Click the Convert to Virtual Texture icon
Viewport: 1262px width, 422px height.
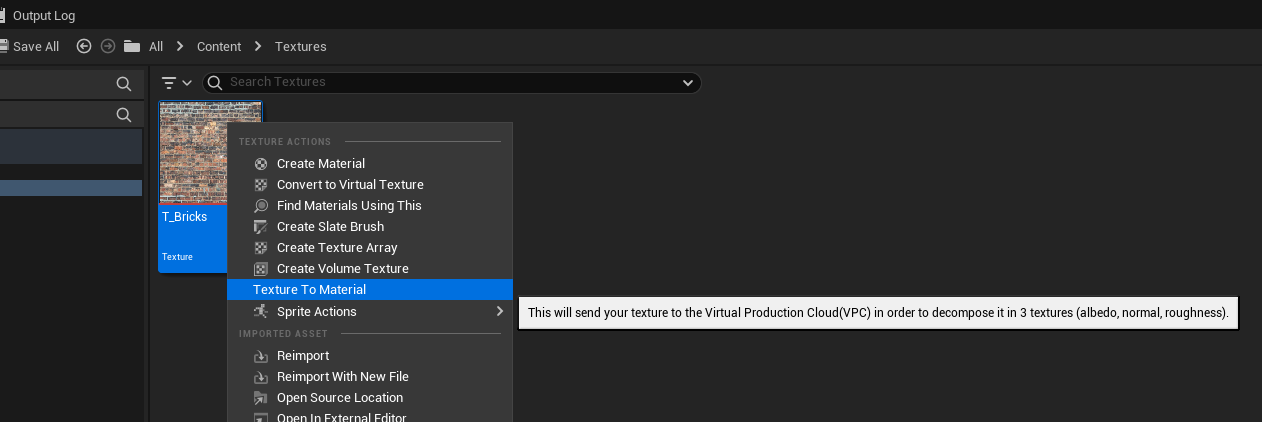tap(261, 185)
